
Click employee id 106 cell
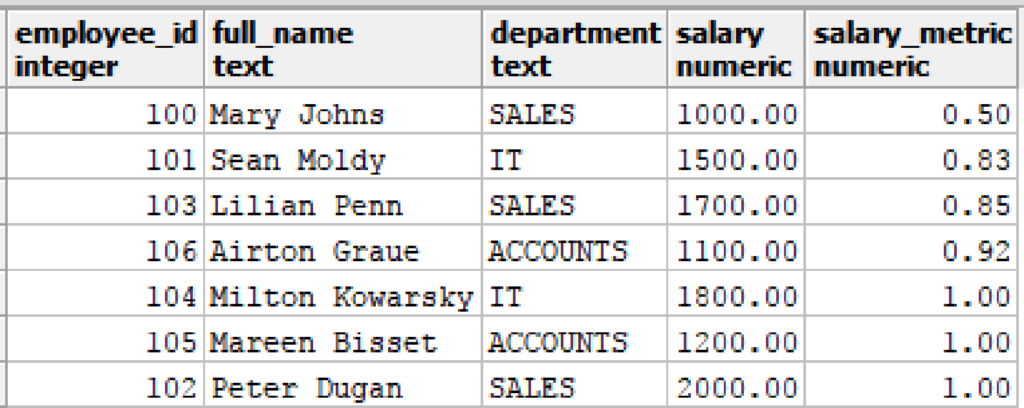click(x=105, y=248)
